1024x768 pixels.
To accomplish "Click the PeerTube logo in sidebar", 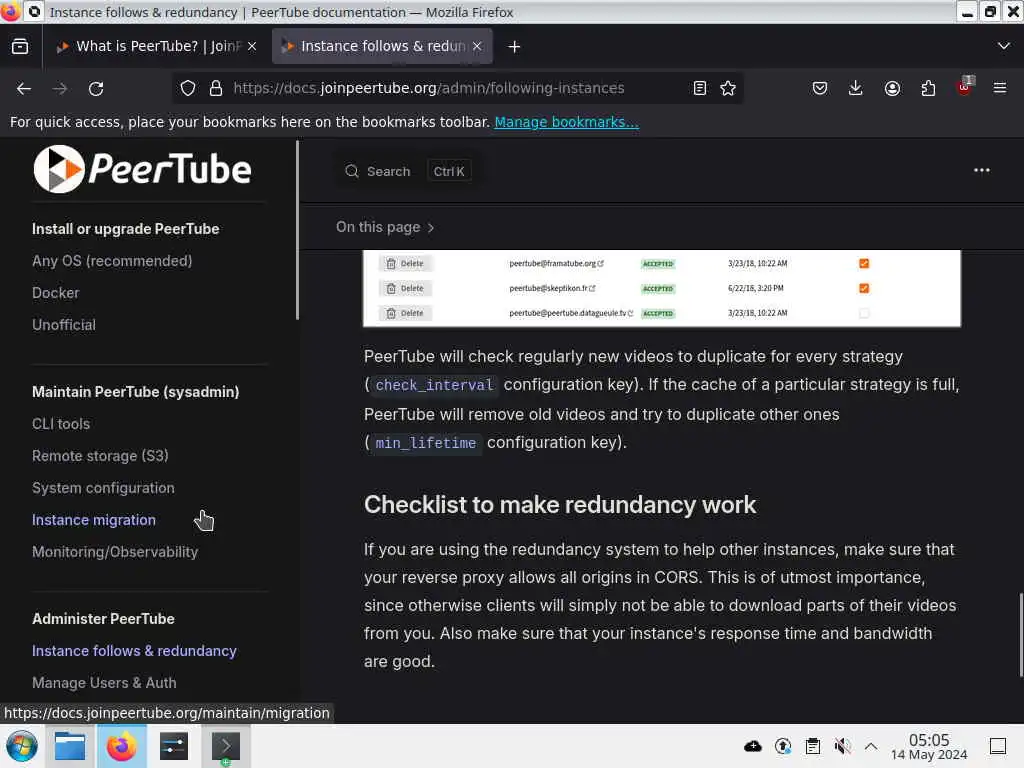I will (x=142, y=169).
